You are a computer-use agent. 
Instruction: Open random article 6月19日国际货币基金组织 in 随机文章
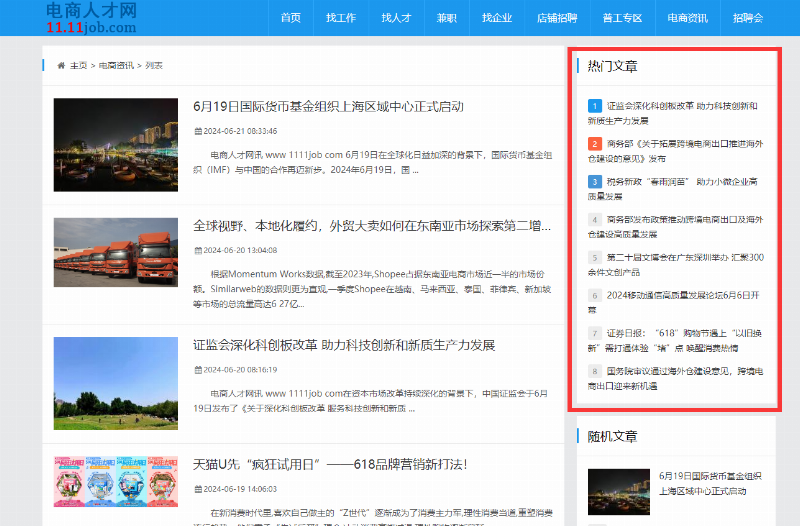point(710,484)
